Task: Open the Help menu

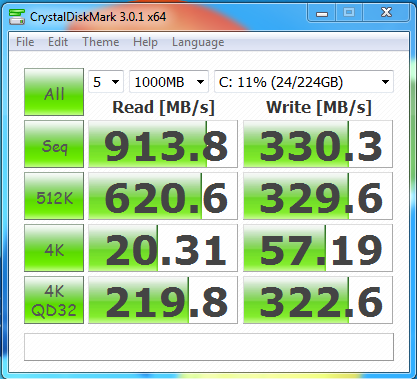Action: (x=145, y=42)
